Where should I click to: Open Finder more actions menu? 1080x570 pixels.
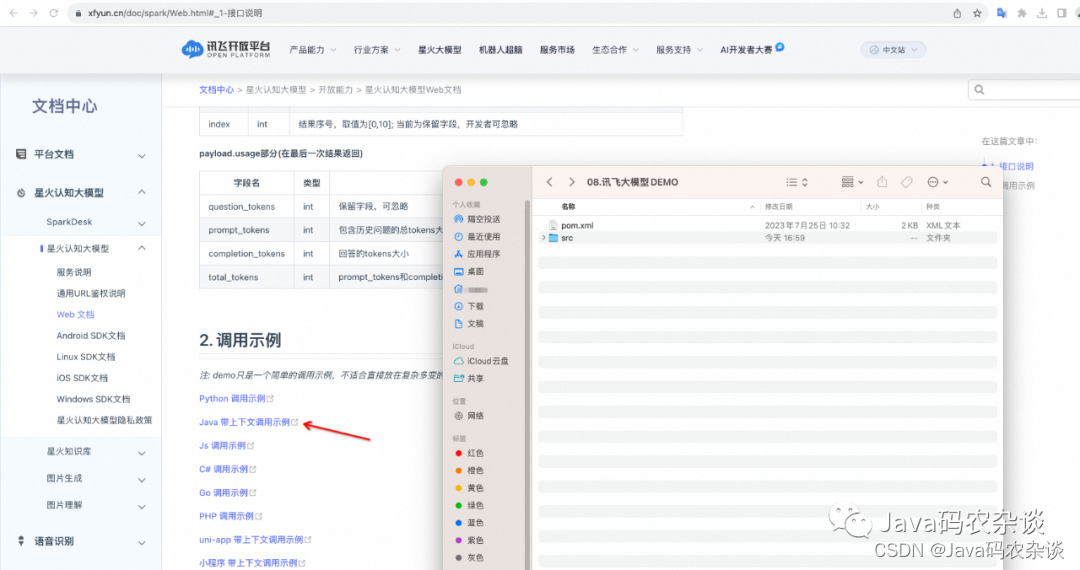[937, 182]
